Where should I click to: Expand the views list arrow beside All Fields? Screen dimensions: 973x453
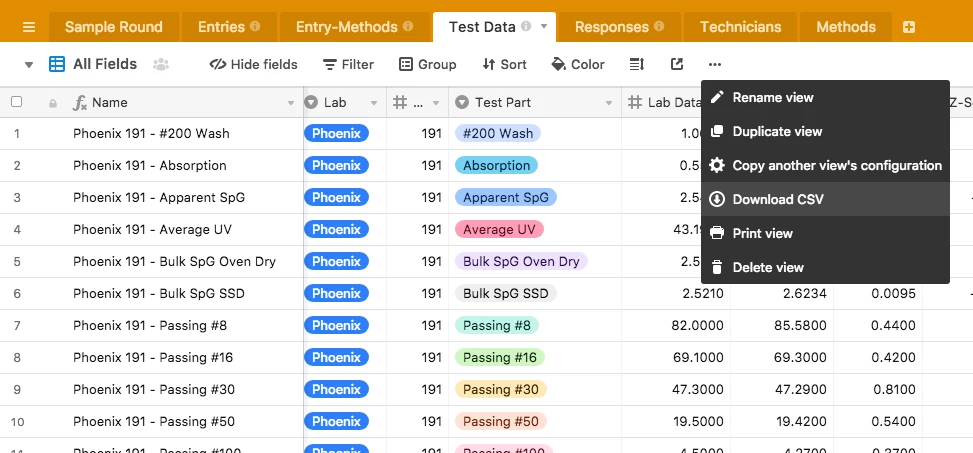[29, 65]
